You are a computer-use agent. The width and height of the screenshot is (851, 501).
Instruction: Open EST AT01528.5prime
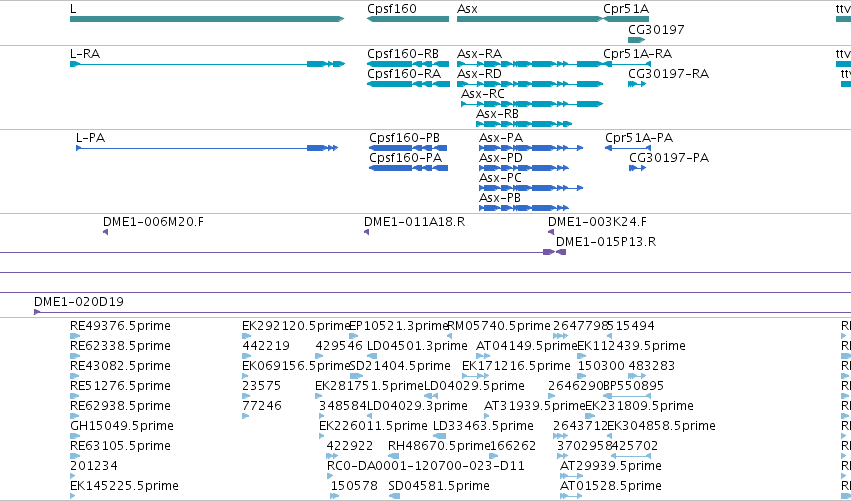click(571, 496)
